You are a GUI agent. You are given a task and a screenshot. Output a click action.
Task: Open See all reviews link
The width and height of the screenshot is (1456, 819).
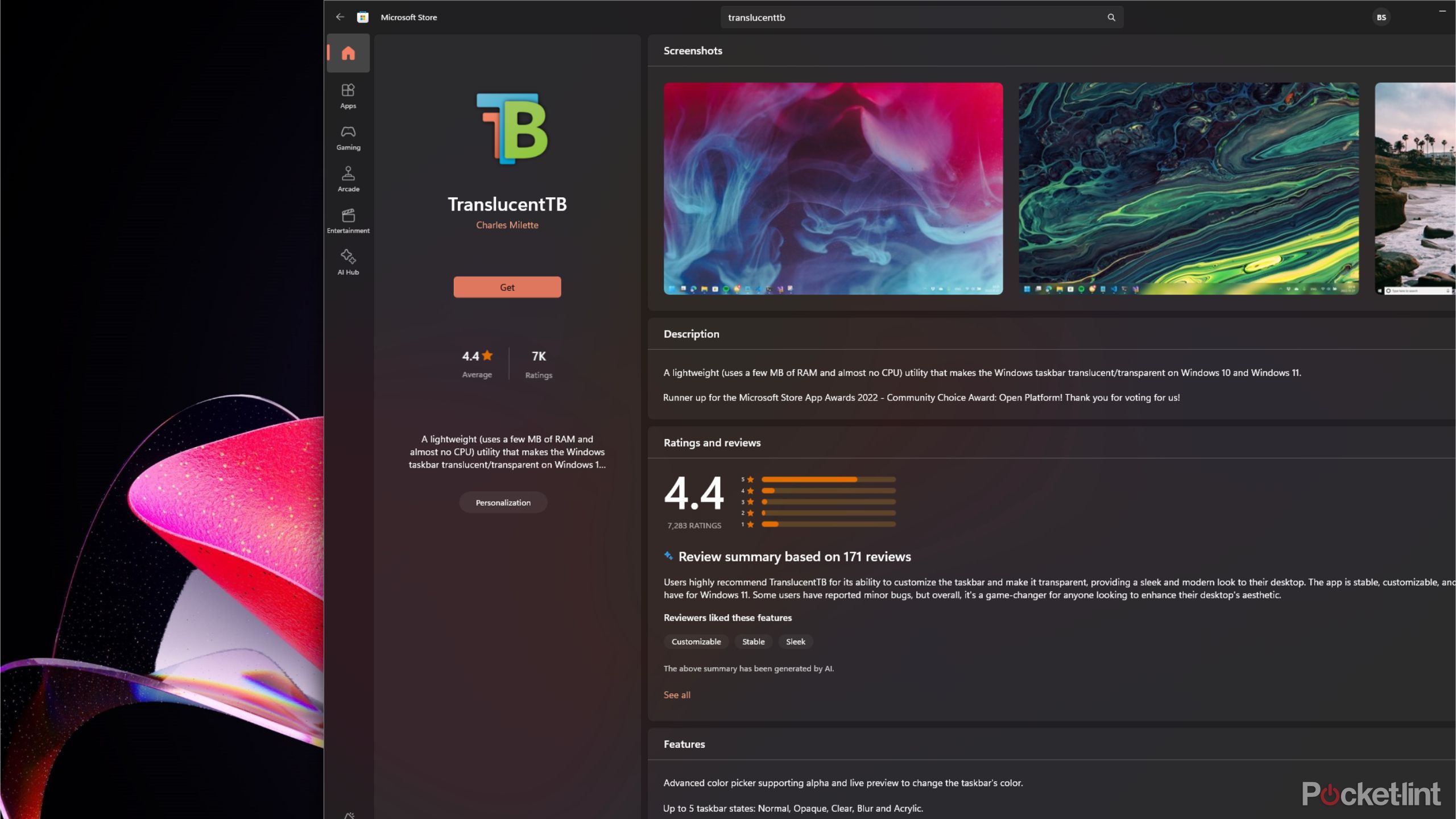pos(677,695)
